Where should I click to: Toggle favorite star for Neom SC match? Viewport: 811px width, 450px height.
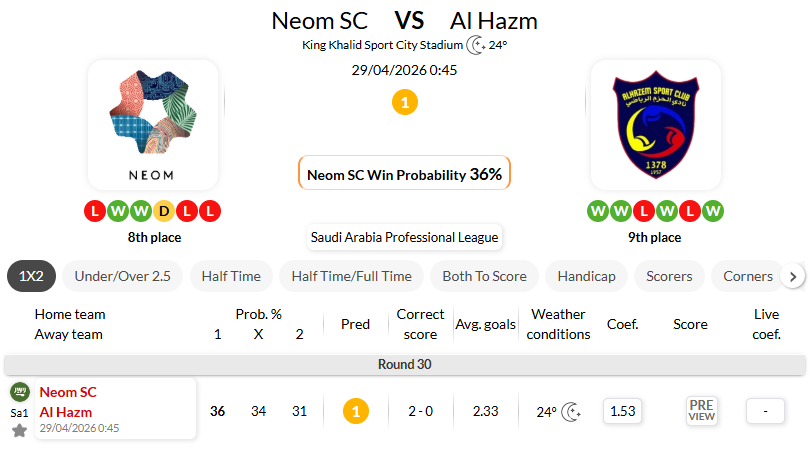click(x=19, y=431)
